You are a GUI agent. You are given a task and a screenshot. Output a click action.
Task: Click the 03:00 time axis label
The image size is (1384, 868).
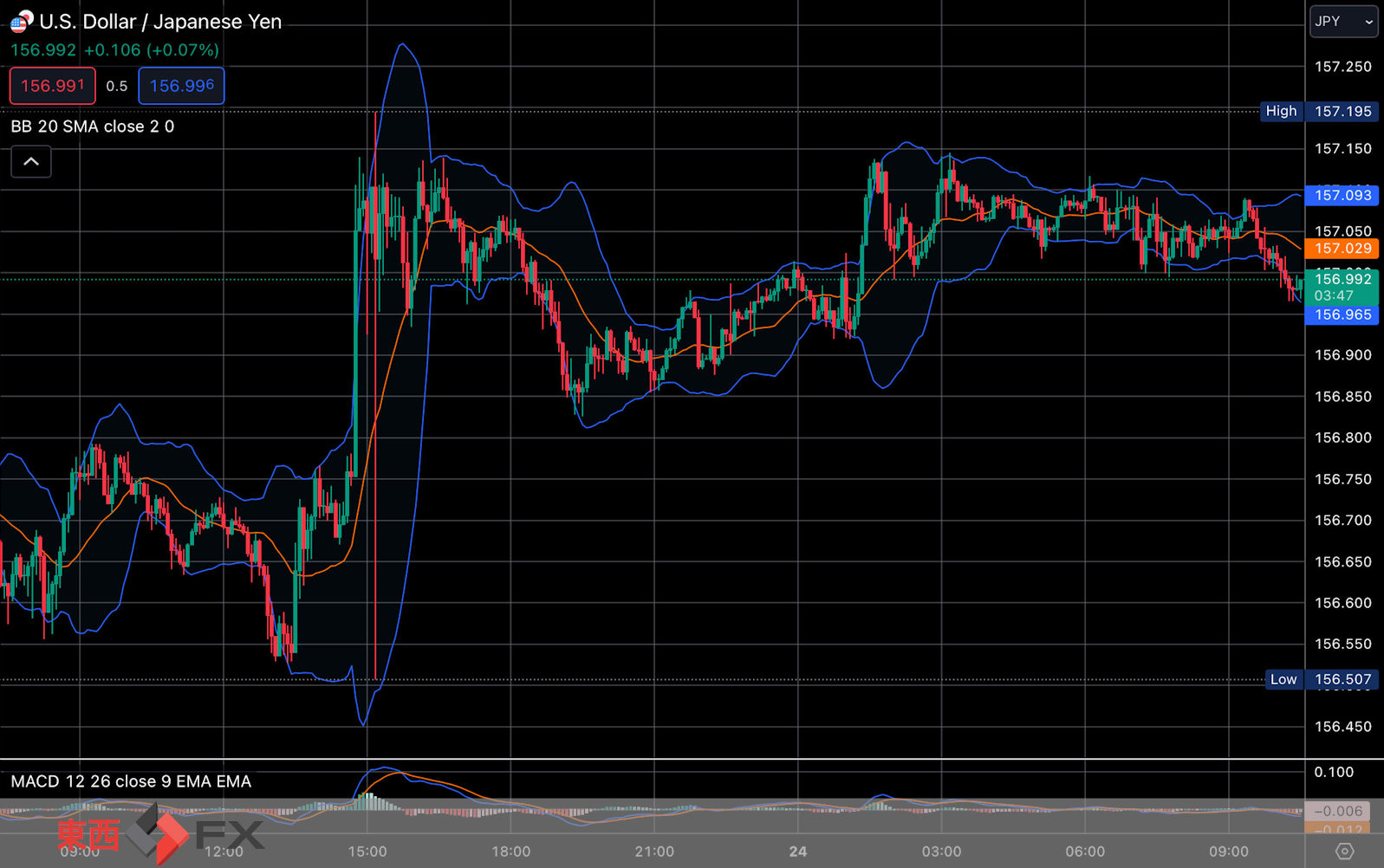click(x=941, y=852)
